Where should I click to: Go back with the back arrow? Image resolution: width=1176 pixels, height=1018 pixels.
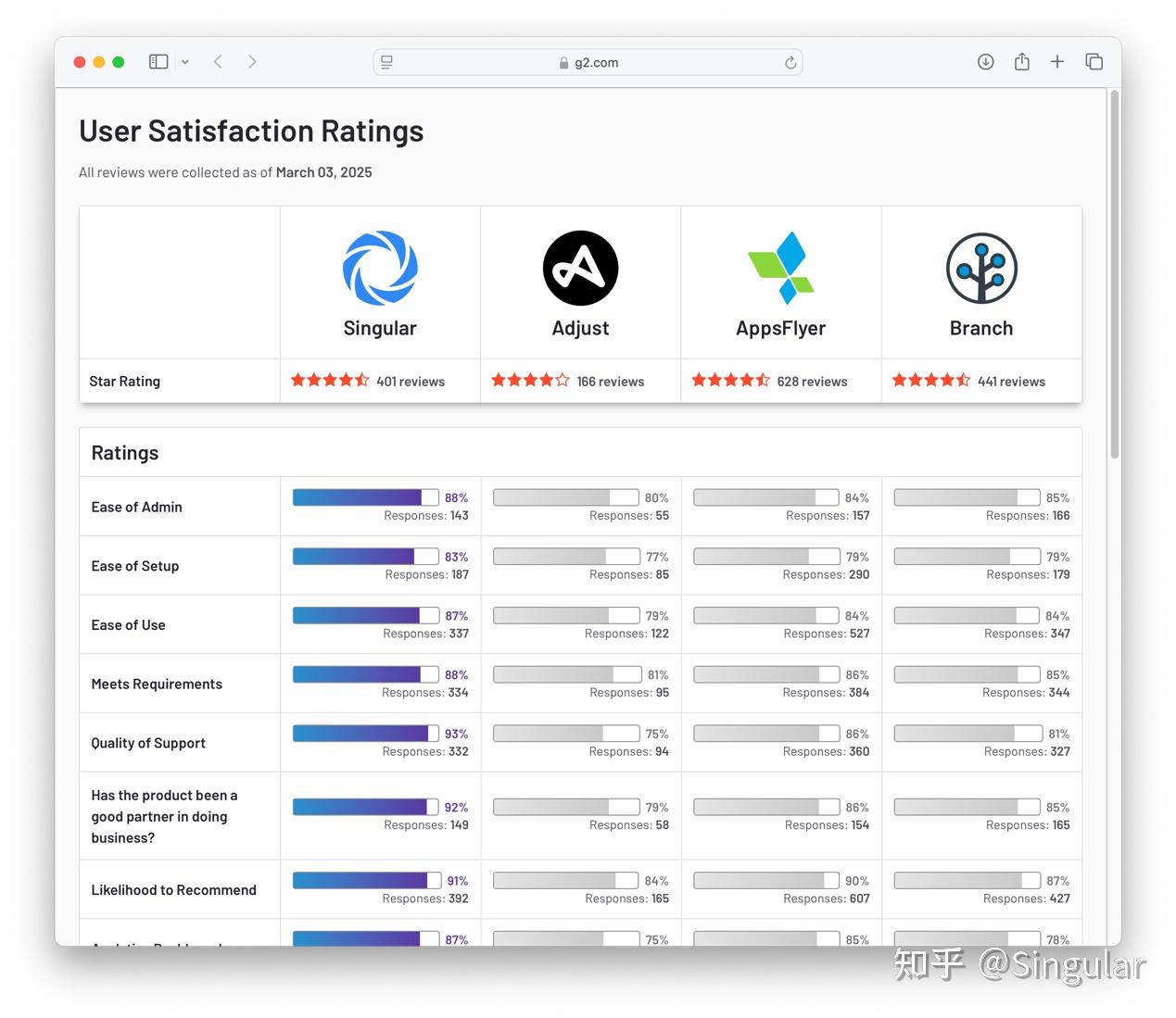(x=218, y=62)
